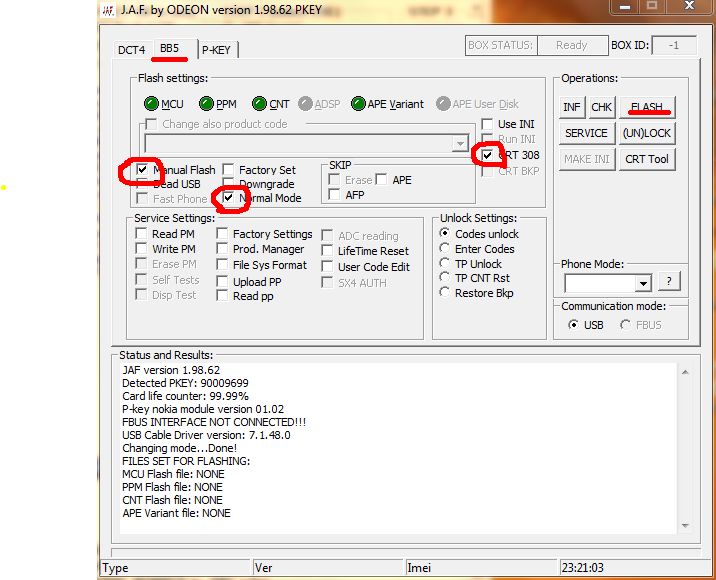The width and height of the screenshot is (716, 580).
Task: Click the INF operations button
Action: coord(572,107)
